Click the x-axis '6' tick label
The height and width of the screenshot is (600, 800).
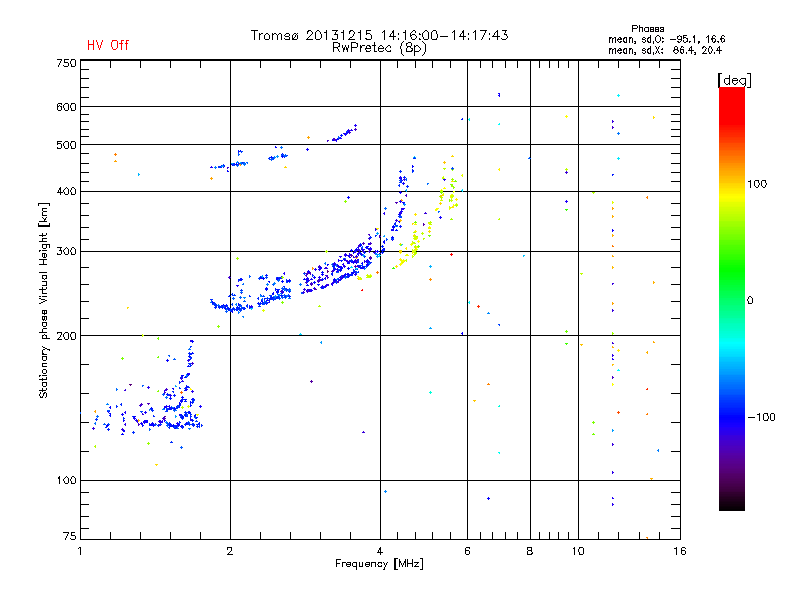click(x=467, y=551)
